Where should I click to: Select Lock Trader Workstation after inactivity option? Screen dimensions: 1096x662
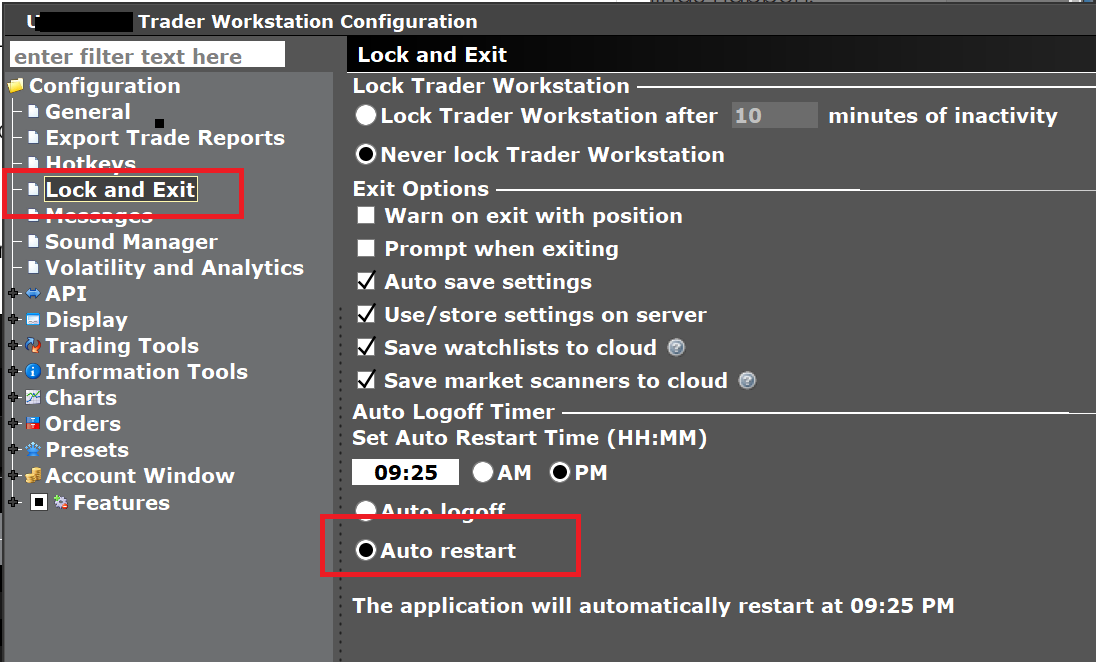pyautogui.click(x=366, y=115)
